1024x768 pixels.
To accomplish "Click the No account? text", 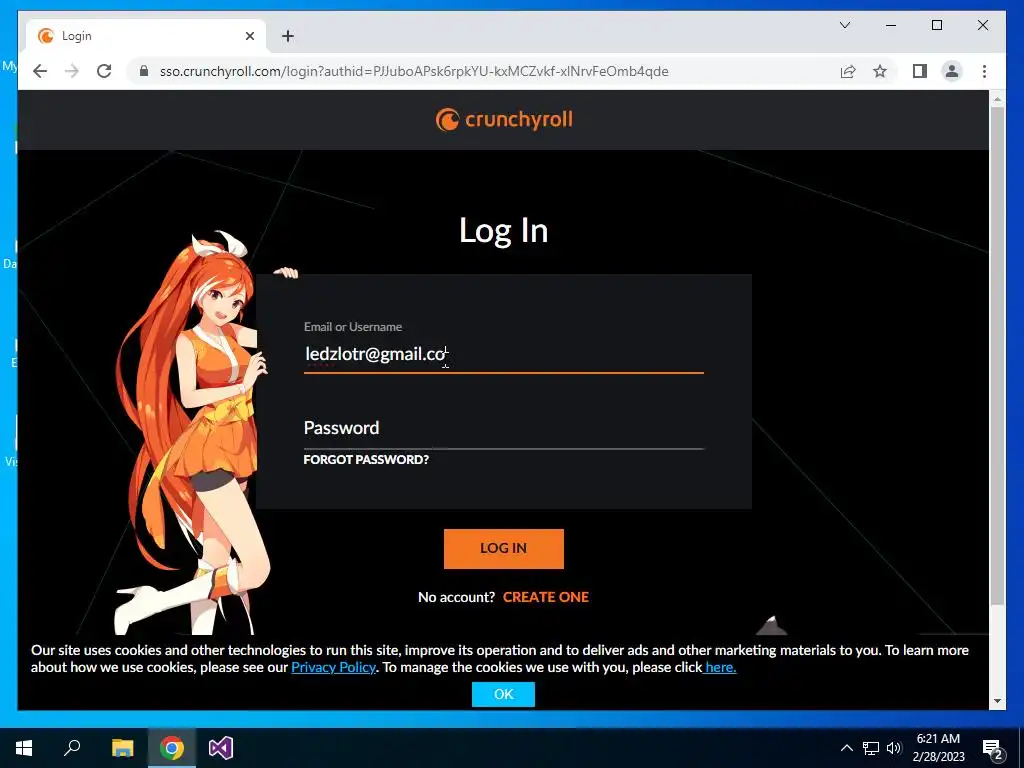I will 456,597.
